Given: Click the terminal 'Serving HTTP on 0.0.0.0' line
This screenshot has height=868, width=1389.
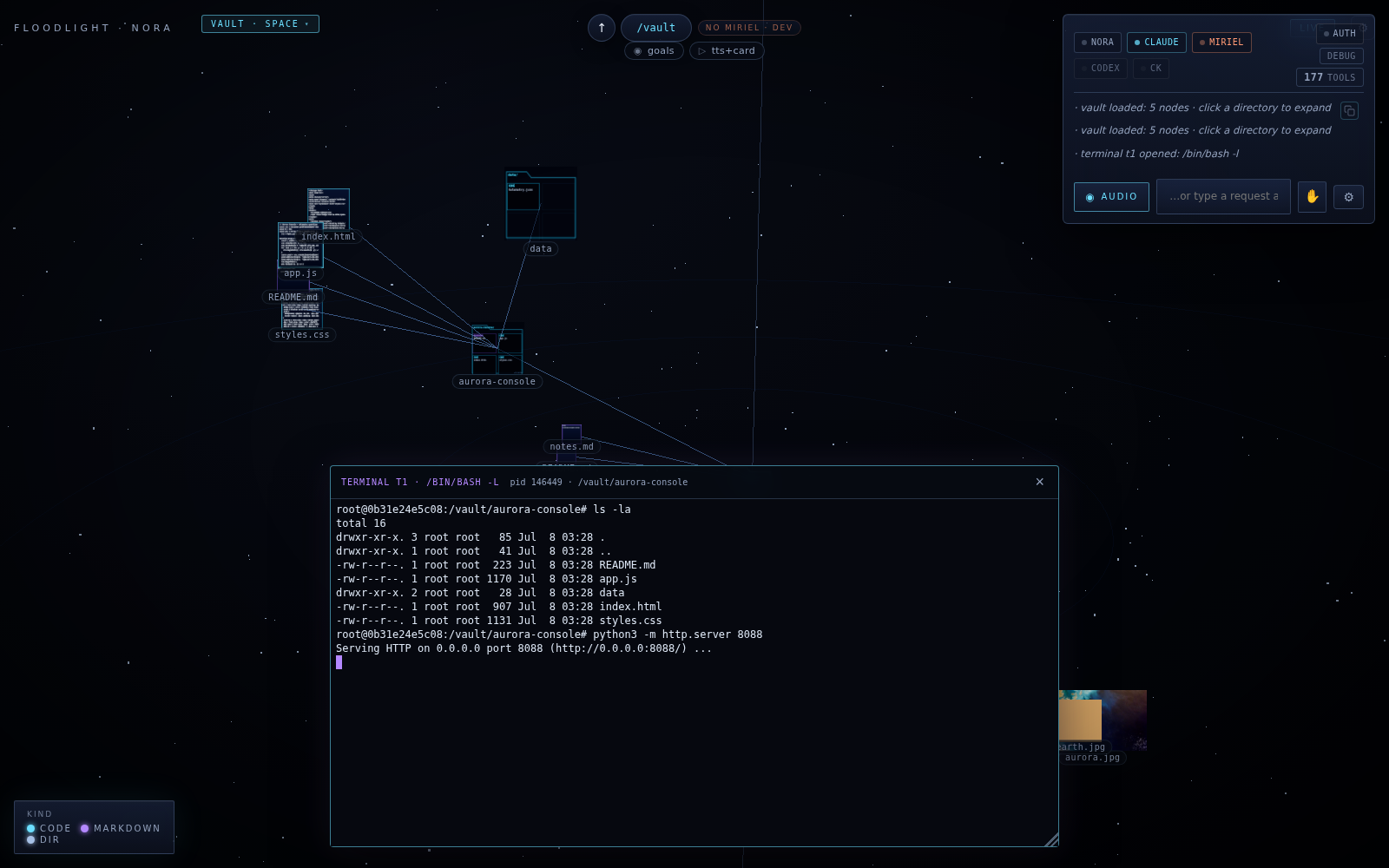Looking at the screenshot, I should [524, 648].
